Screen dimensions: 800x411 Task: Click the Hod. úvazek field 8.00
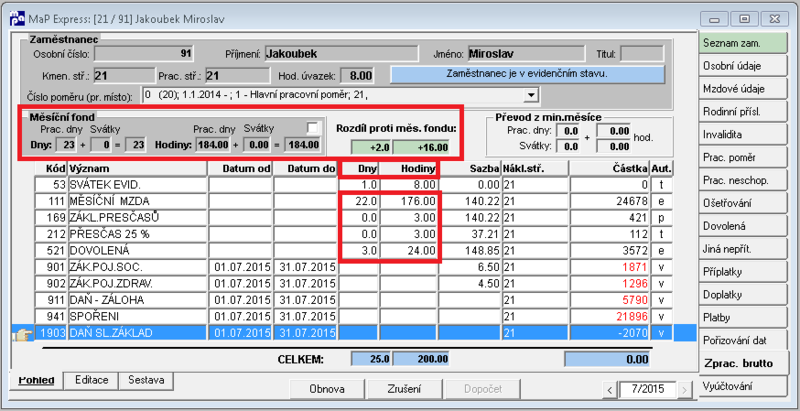[357, 76]
